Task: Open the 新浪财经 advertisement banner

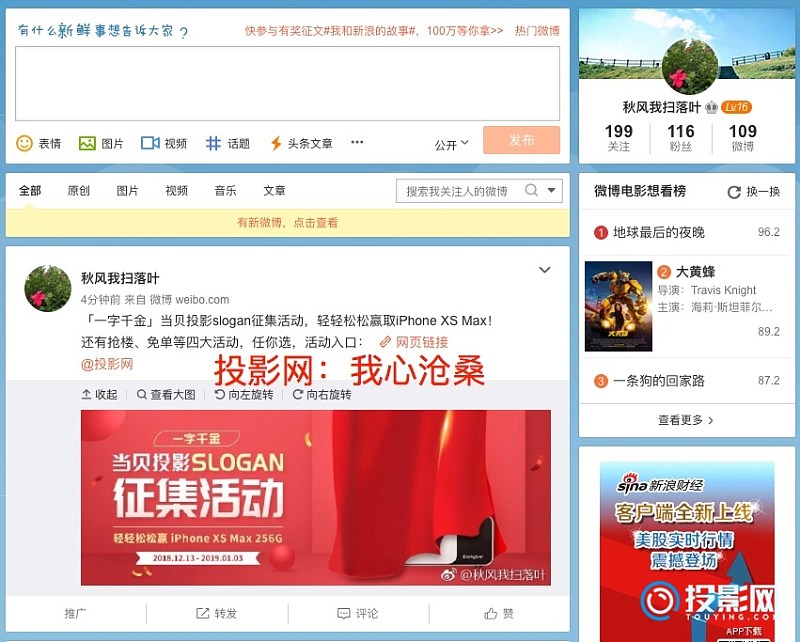Action: (687, 551)
